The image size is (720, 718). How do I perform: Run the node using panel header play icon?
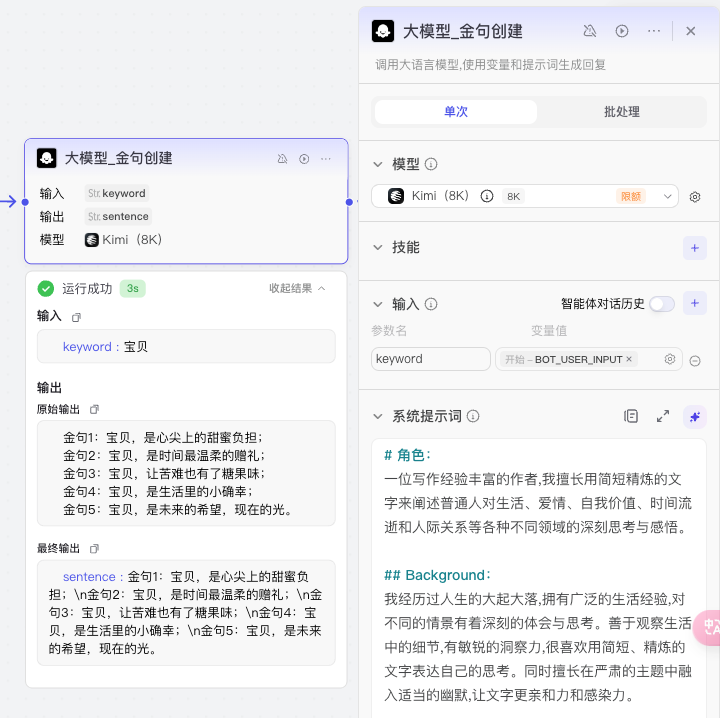[622, 31]
